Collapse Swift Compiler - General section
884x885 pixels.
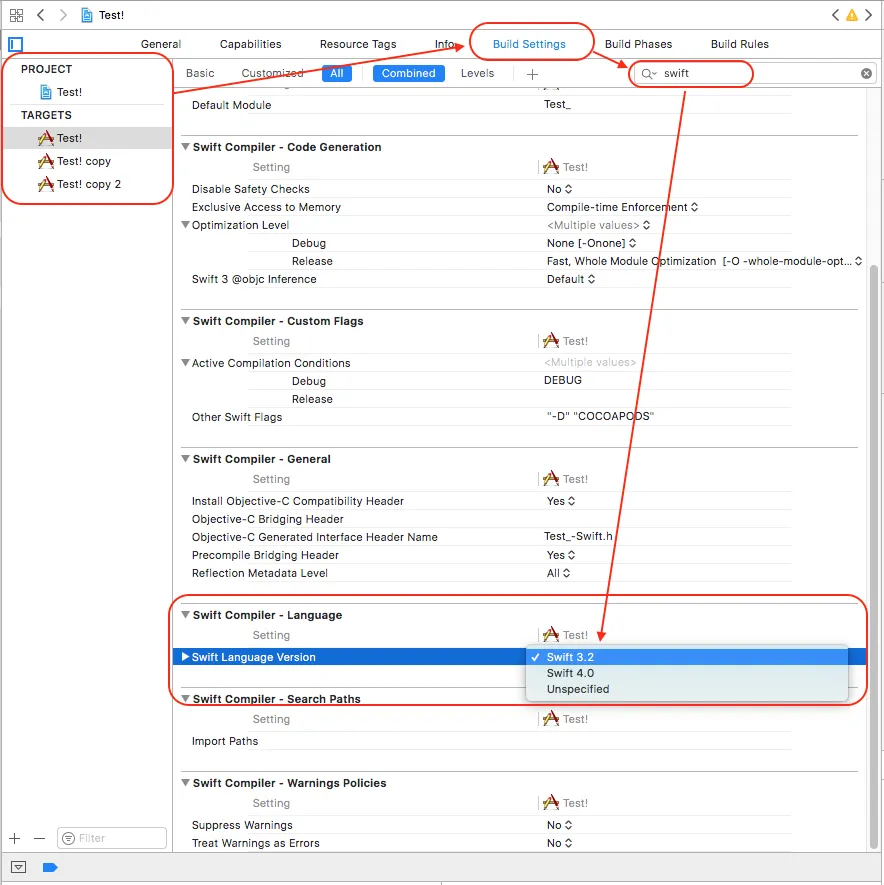[185, 458]
